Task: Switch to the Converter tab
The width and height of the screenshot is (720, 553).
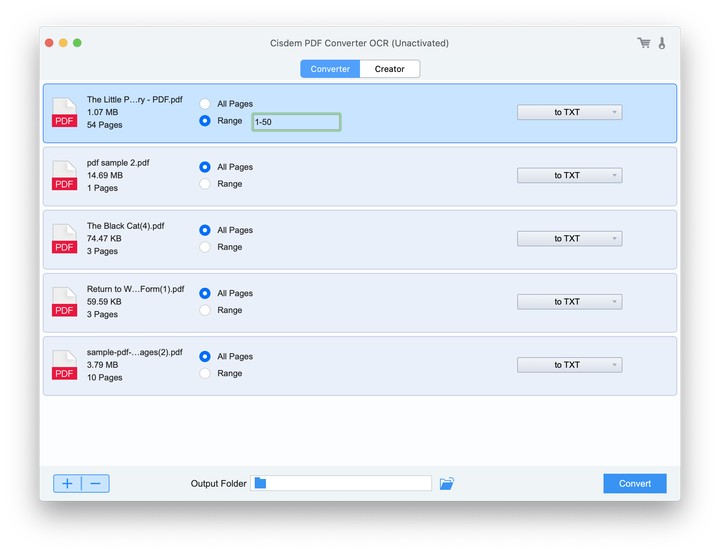Action: 330,69
